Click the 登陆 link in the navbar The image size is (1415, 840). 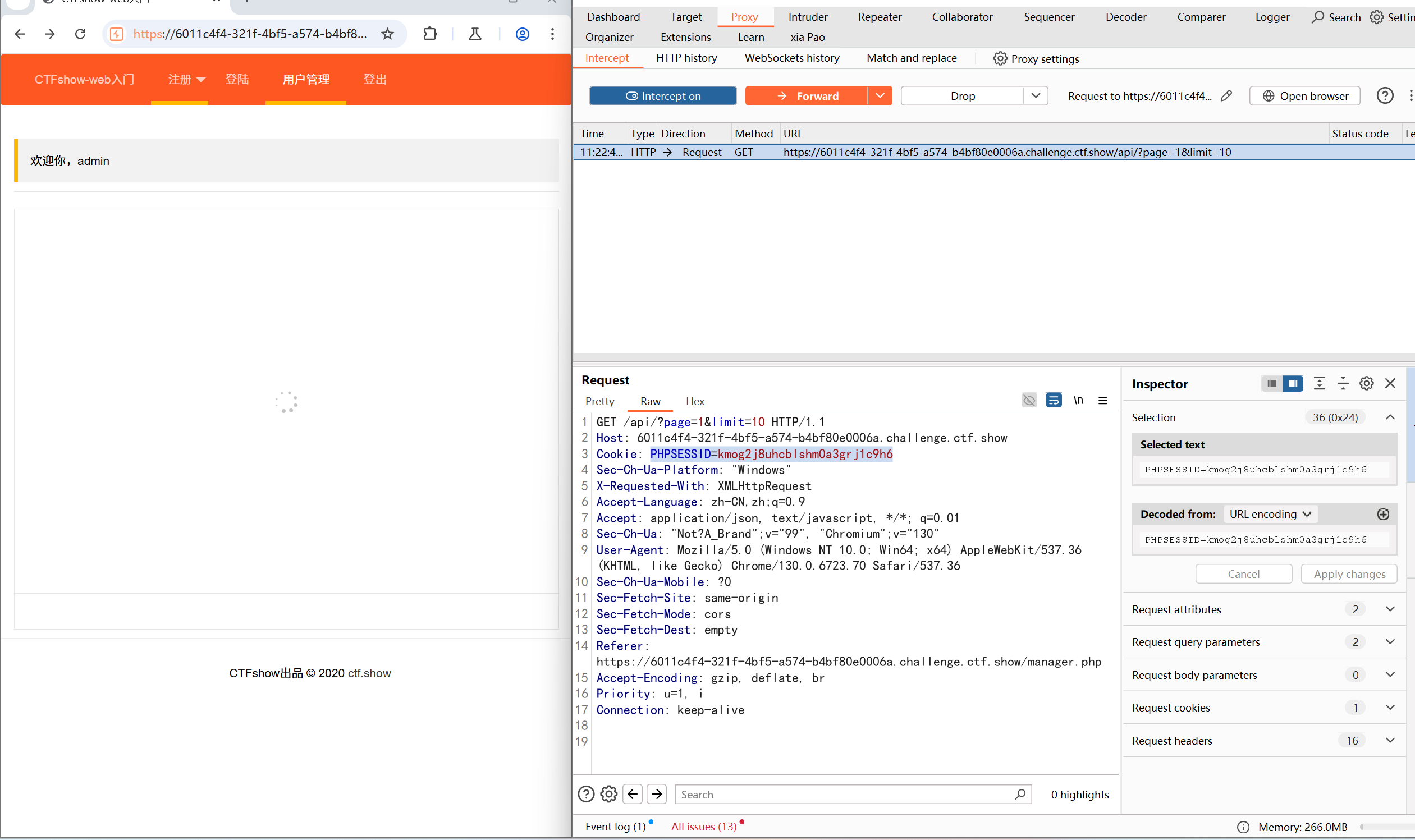click(237, 79)
